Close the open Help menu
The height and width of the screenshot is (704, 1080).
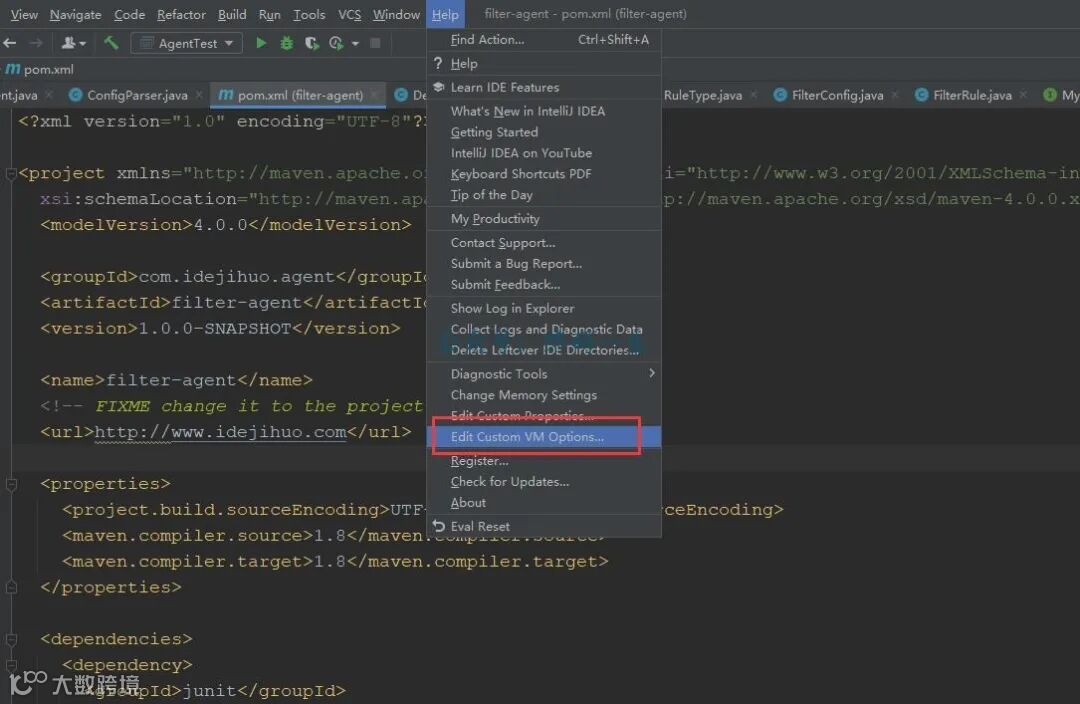point(445,14)
